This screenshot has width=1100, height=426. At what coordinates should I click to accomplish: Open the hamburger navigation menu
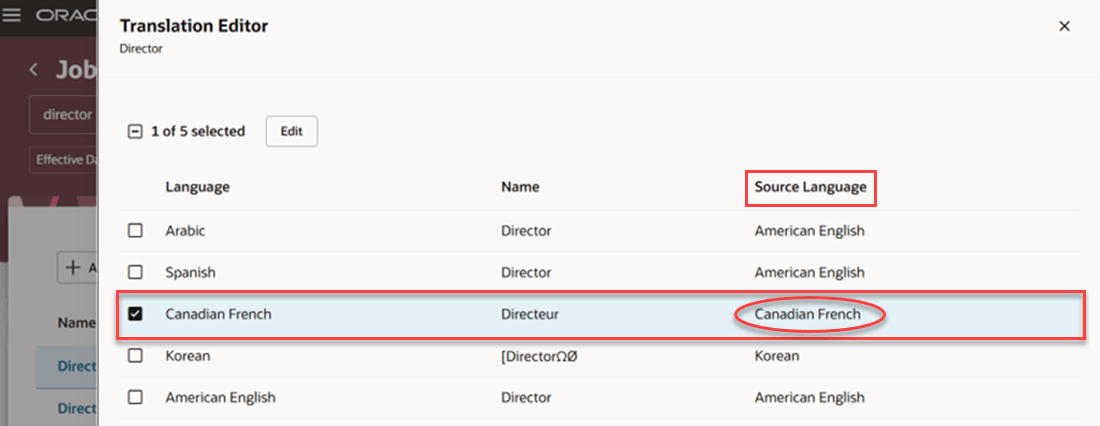coord(13,15)
